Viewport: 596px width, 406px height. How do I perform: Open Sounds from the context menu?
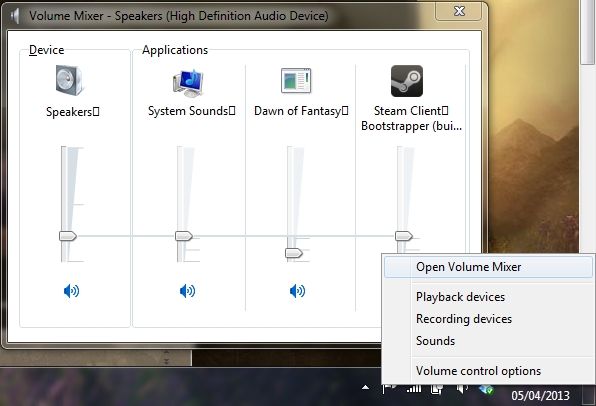(x=435, y=341)
